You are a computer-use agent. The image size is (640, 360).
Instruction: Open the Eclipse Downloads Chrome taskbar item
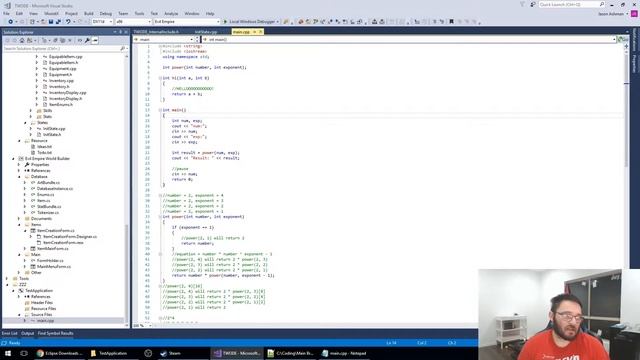[60, 353]
